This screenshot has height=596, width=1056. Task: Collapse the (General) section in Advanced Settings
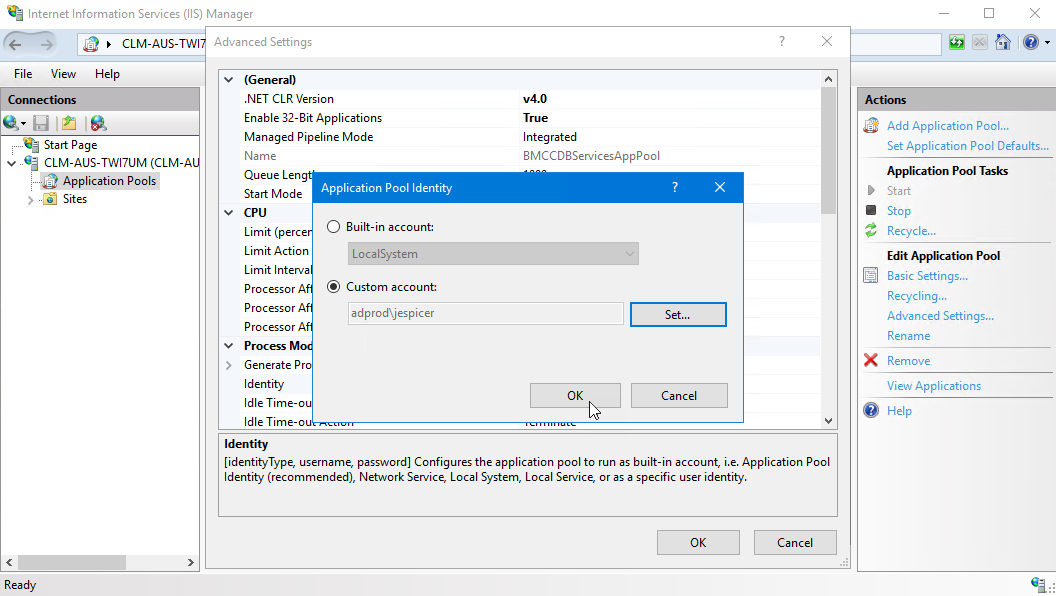point(229,80)
